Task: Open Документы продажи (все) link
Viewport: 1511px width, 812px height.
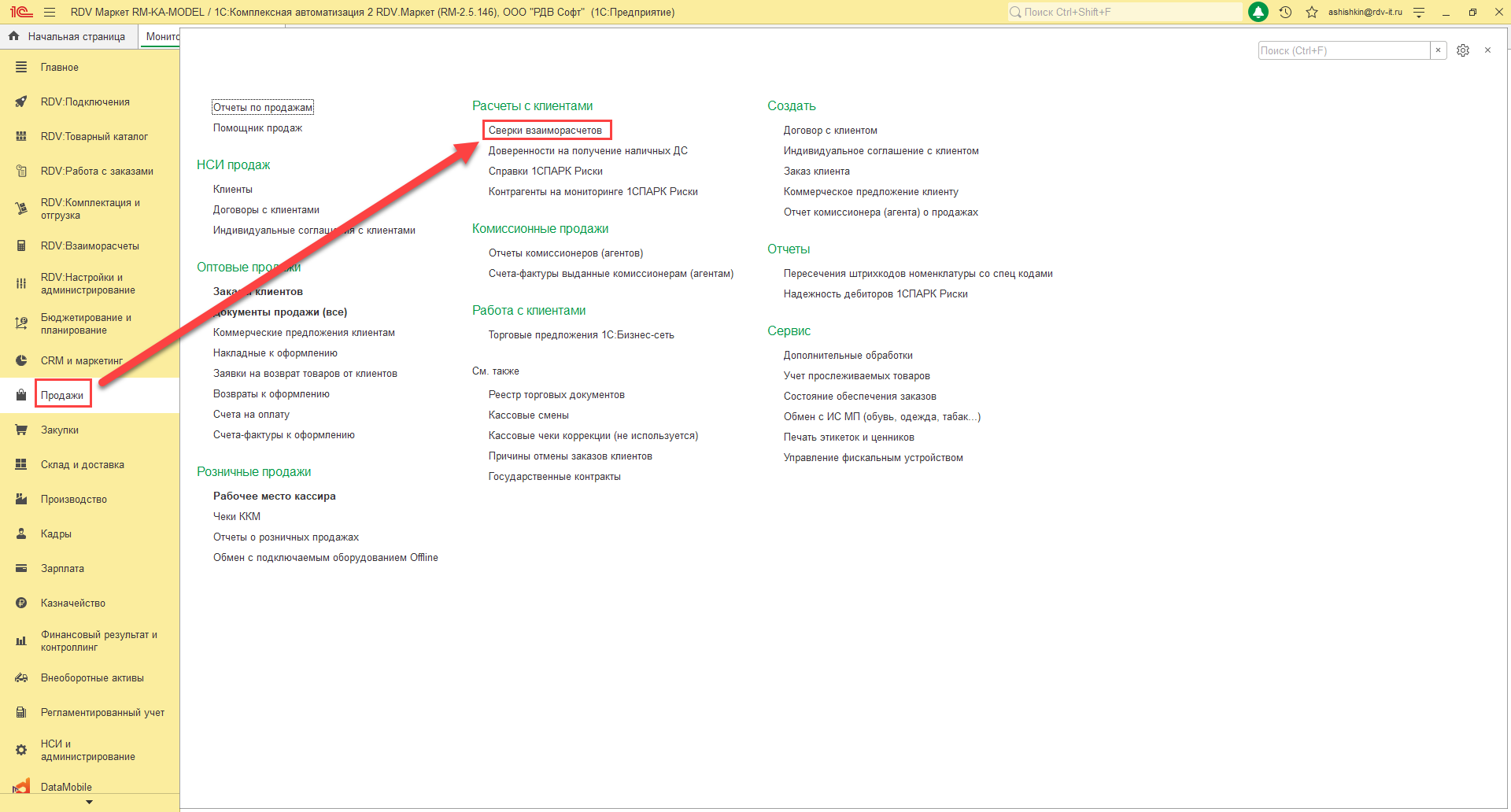Action: [x=280, y=312]
